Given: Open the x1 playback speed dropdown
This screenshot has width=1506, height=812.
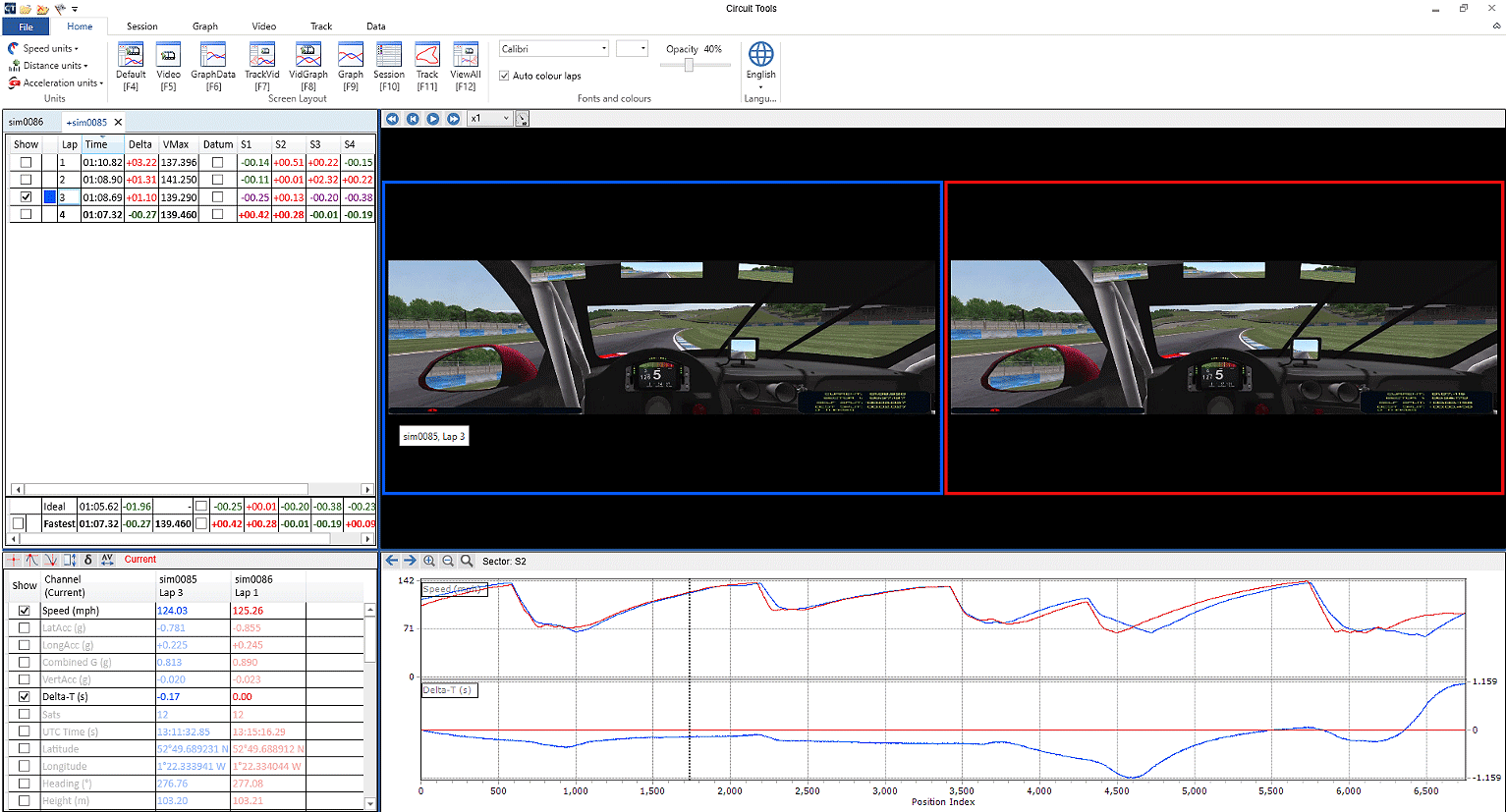Looking at the screenshot, I should point(490,119).
